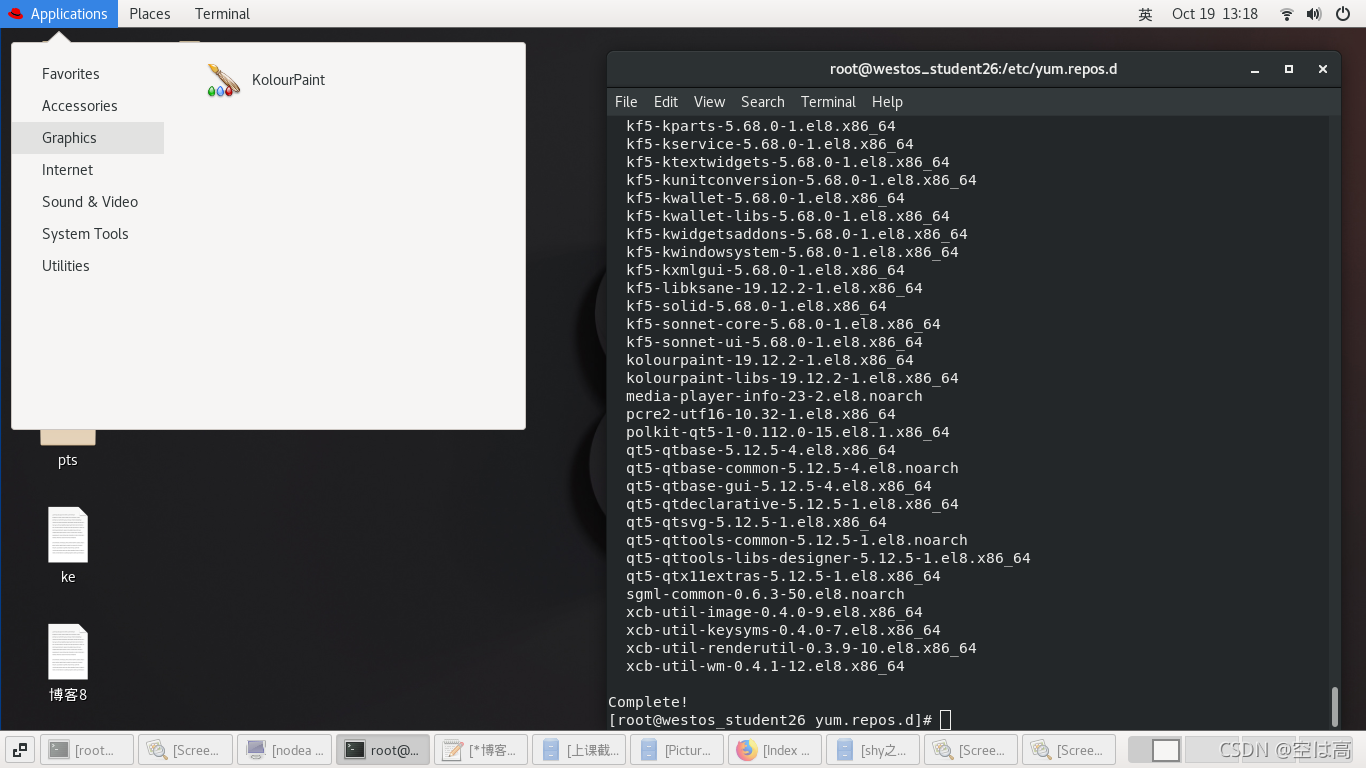Image resolution: width=1366 pixels, height=768 pixels.
Task: Click polkit-qt5-1-0.112.0-15.el8.1.x86_64 line
Action: coord(787,432)
